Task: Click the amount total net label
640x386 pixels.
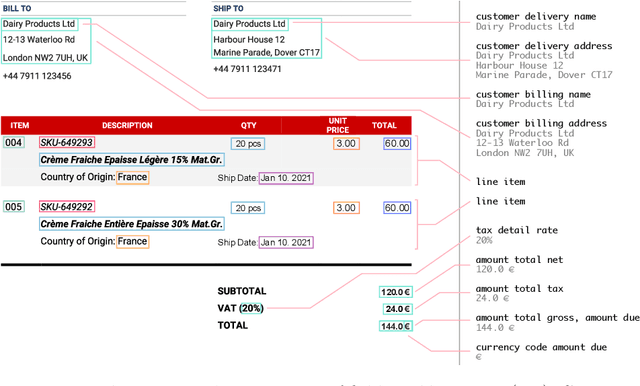Action: [519, 260]
